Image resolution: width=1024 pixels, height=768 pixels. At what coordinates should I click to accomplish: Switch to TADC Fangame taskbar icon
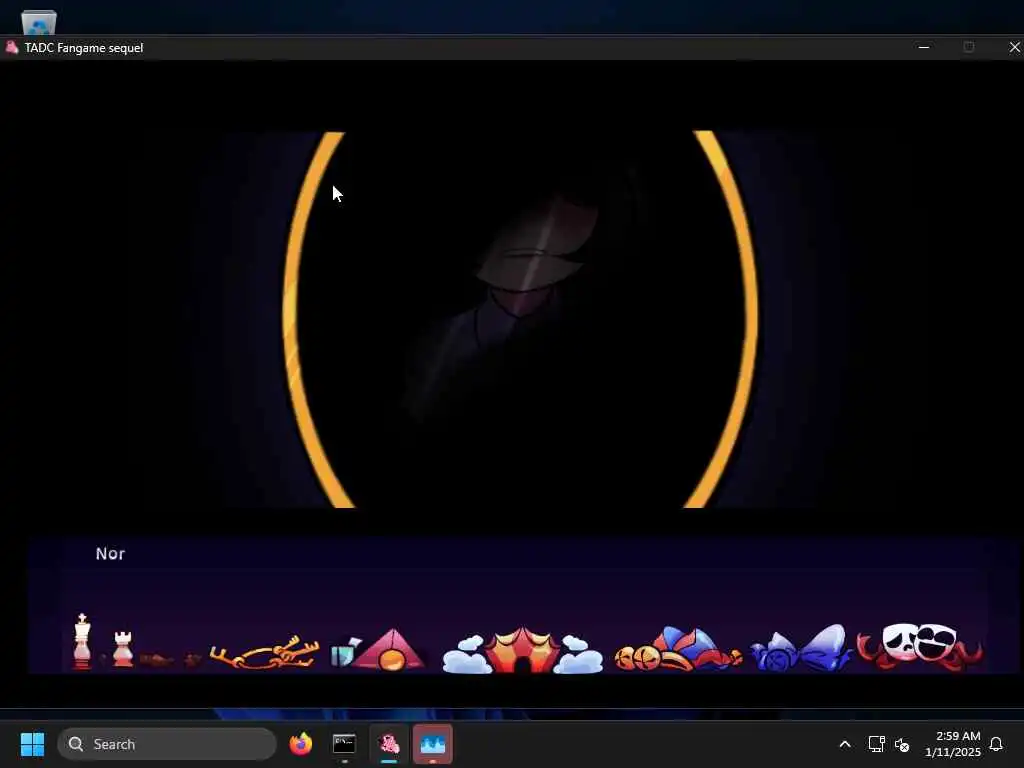(389, 744)
